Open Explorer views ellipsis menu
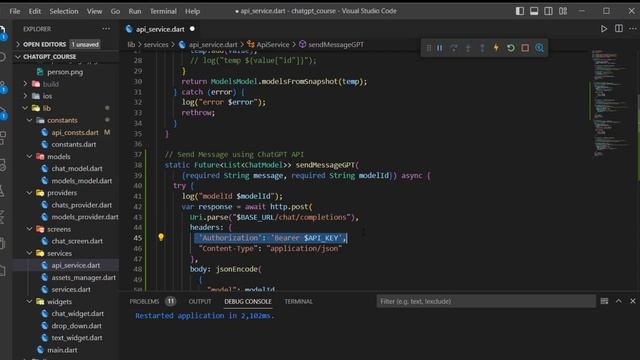Viewport: 640px width, 360px height. tap(106, 29)
